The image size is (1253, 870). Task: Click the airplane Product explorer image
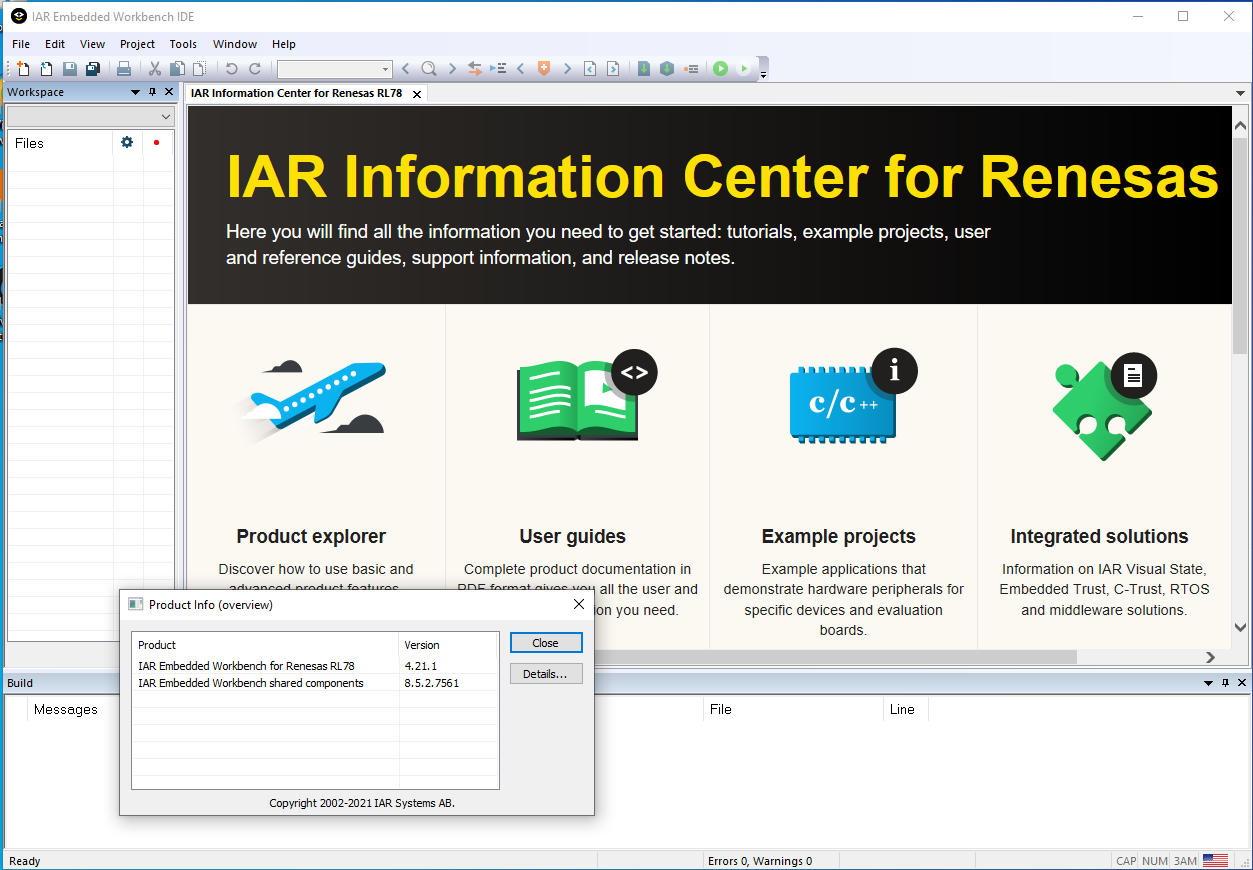pyautogui.click(x=311, y=402)
